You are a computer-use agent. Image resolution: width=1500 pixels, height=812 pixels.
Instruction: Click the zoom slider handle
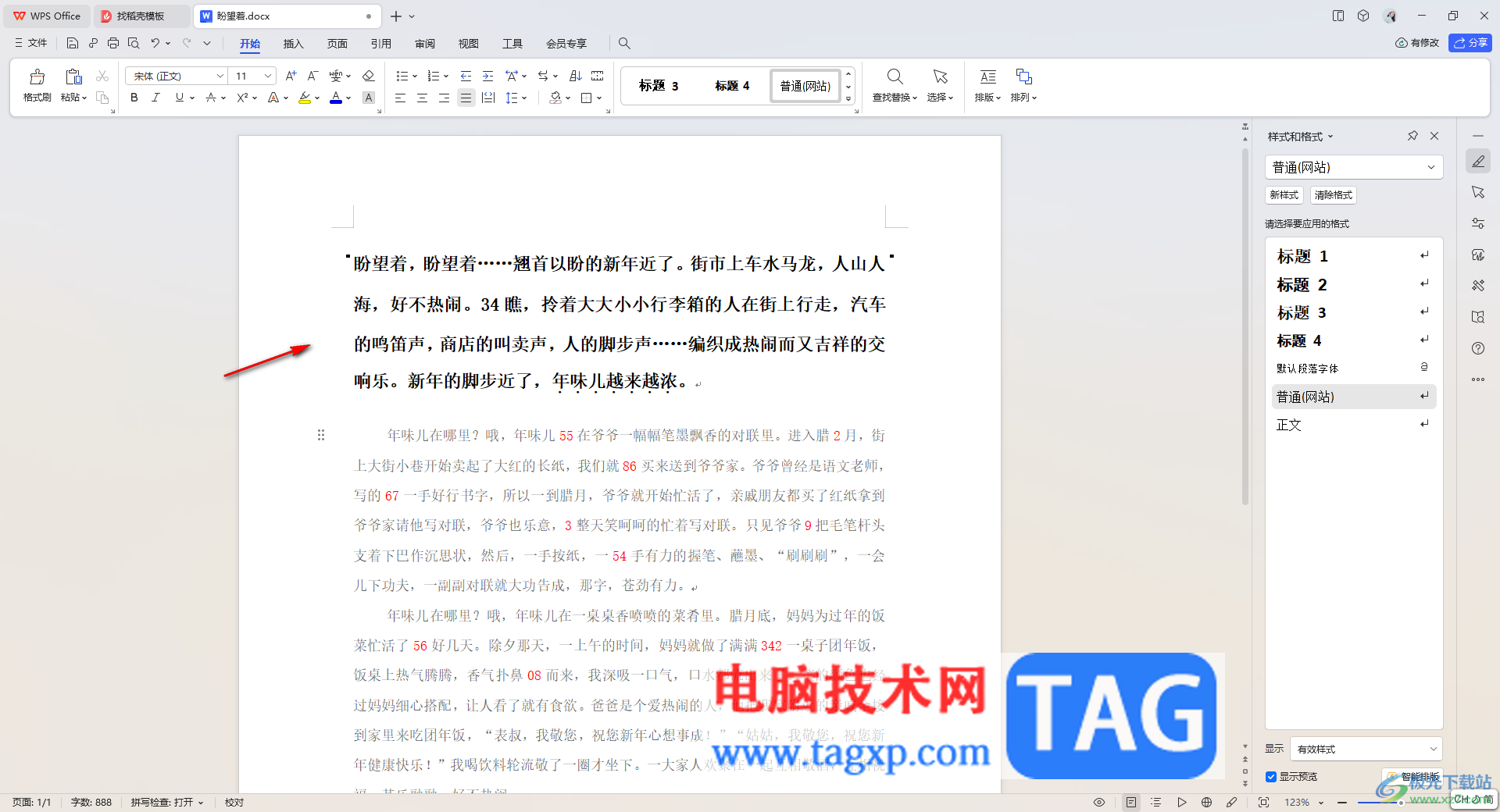[1401, 803]
